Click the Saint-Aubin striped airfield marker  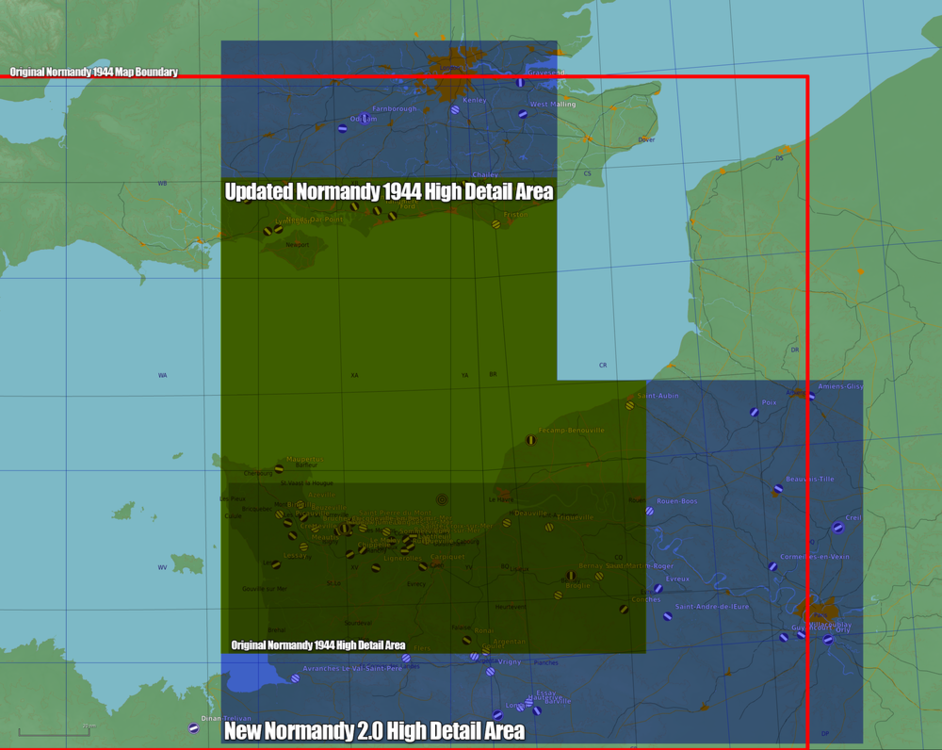point(629,405)
